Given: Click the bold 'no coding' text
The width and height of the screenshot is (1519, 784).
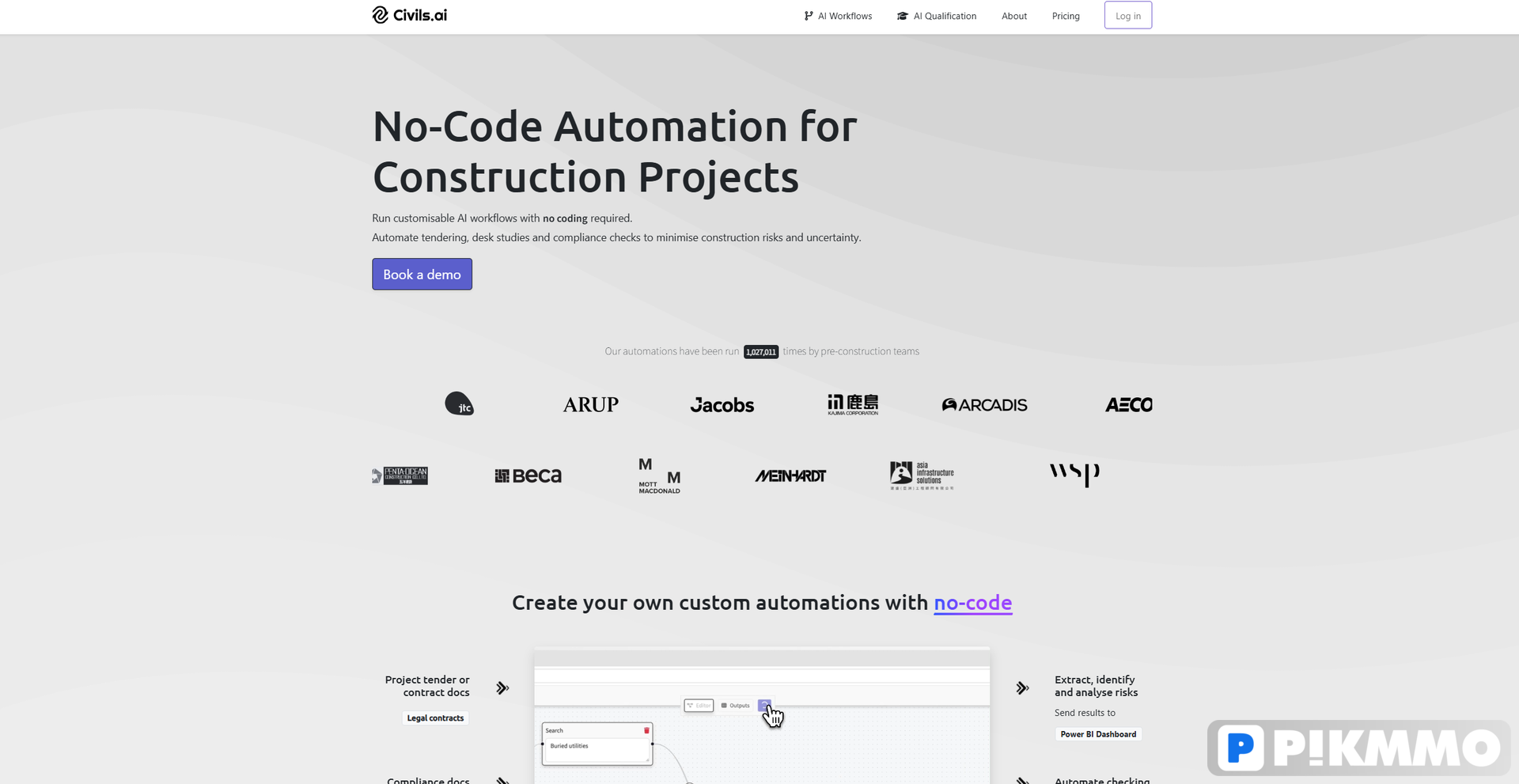Looking at the screenshot, I should pyautogui.click(x=565, y=218).
